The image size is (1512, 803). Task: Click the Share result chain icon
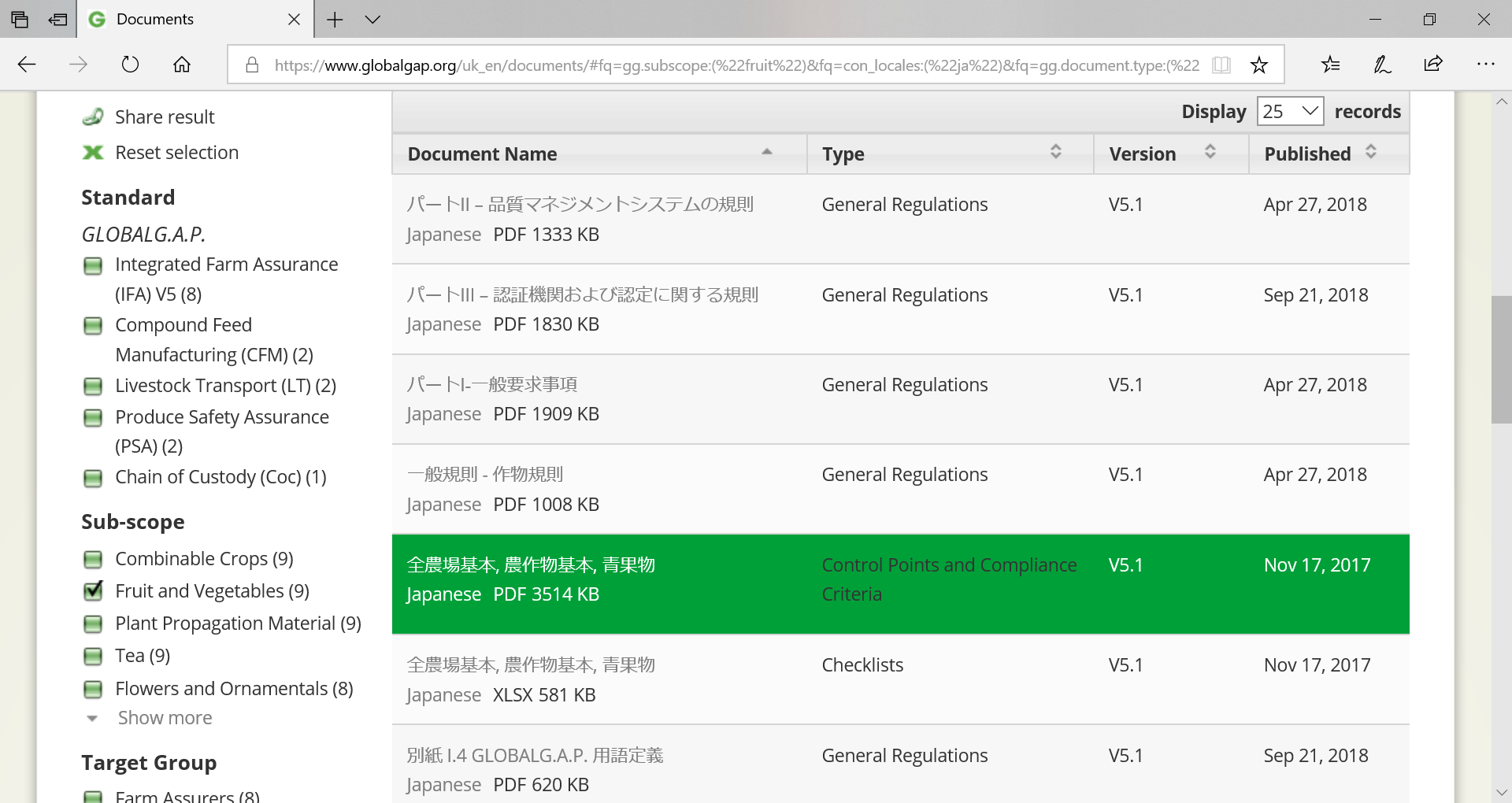coord(93,117)
